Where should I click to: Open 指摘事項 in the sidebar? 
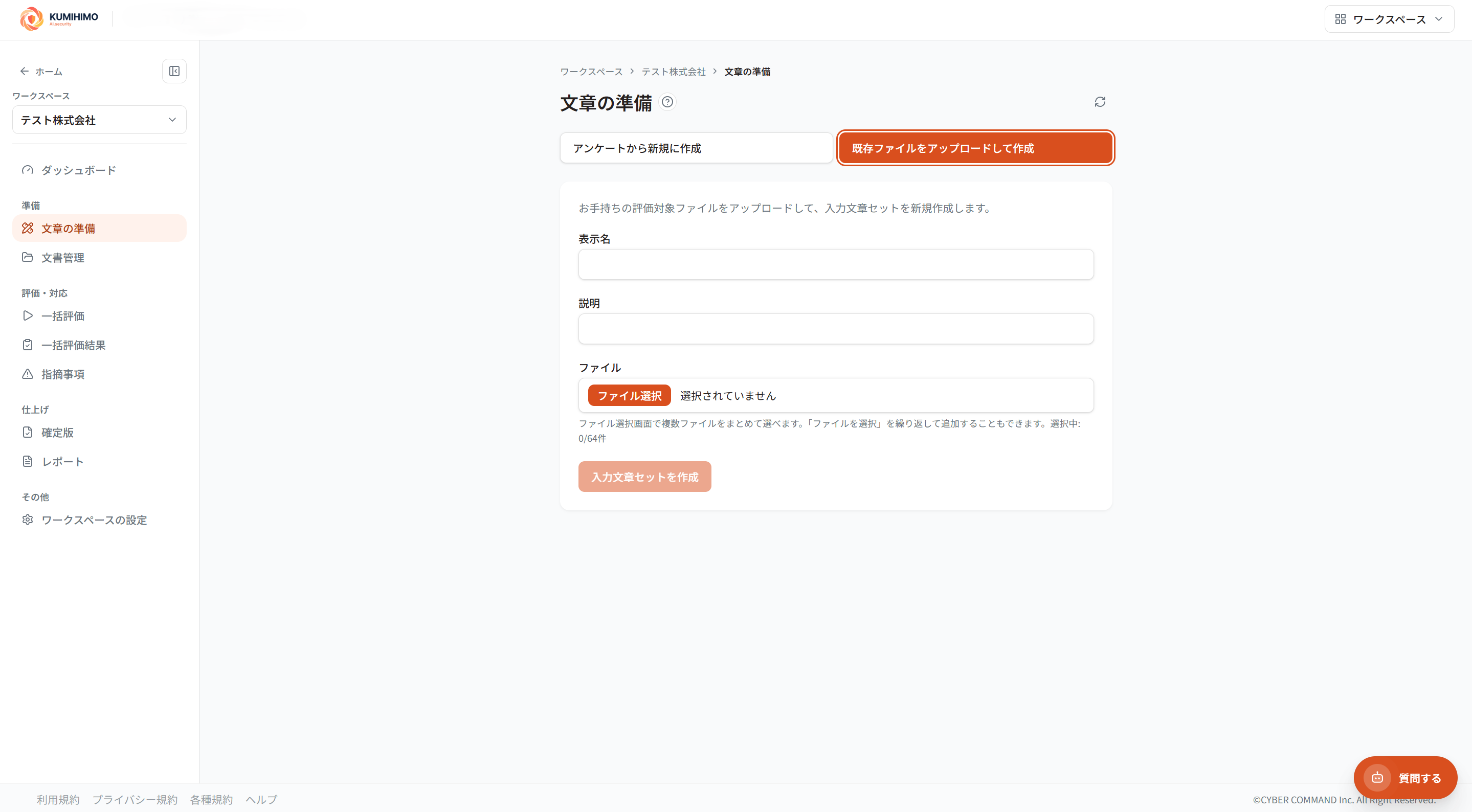(x=99, y=374)
